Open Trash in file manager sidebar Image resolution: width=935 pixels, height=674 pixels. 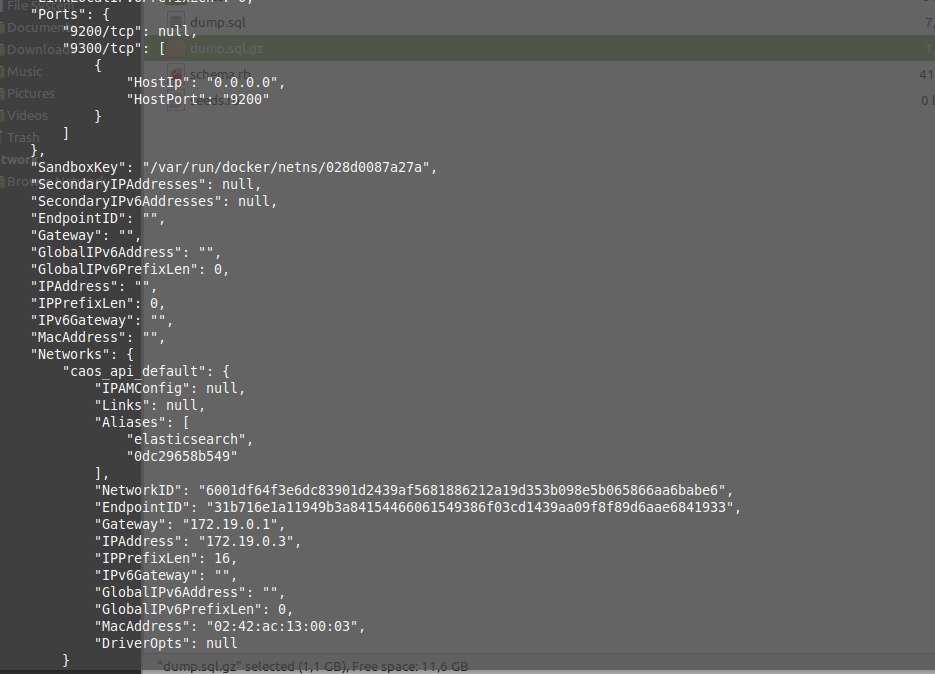pyautogui.click(x=23, y=137)
